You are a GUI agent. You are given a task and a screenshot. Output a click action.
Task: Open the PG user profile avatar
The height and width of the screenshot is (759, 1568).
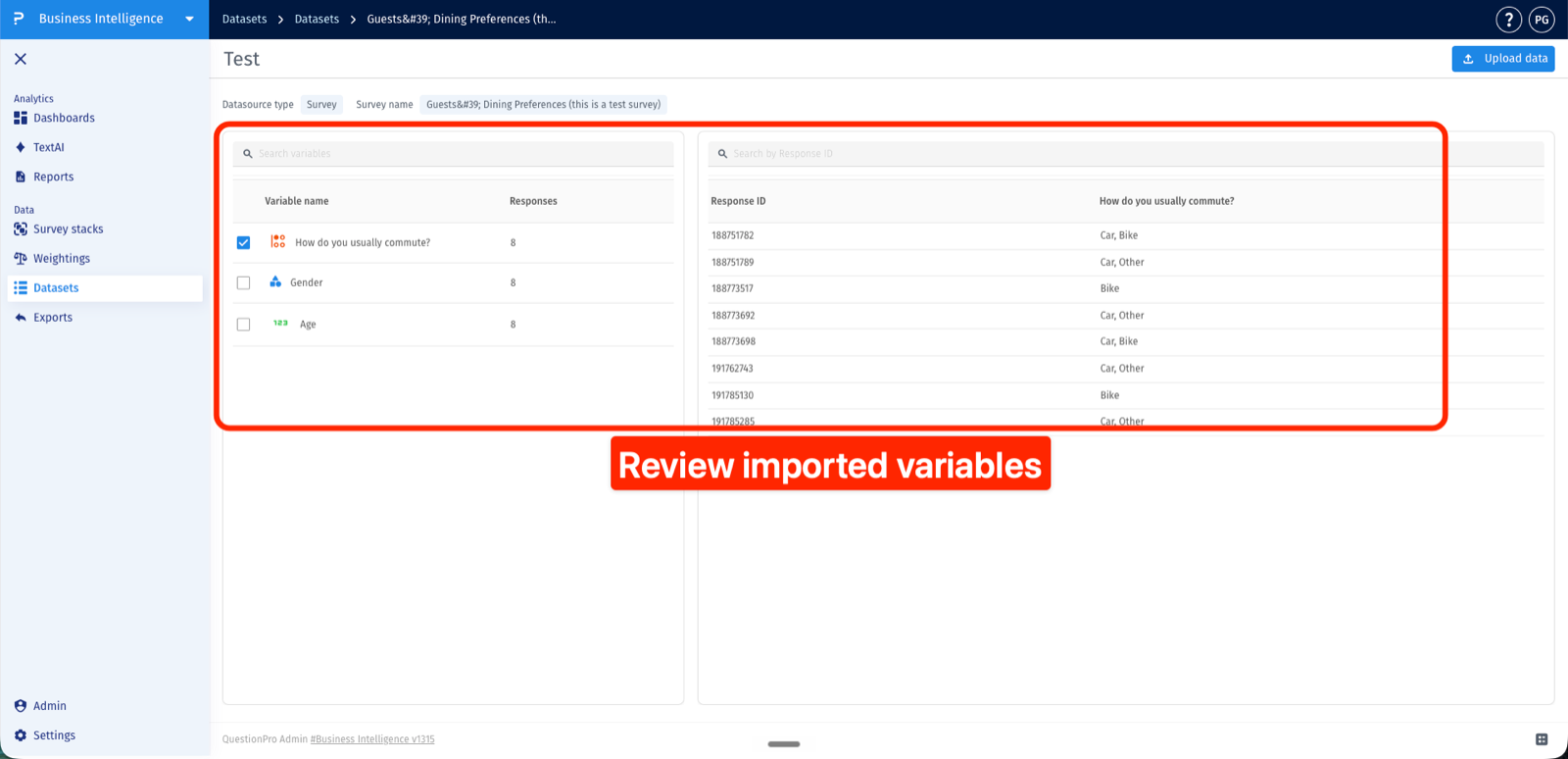(1542, 19)
